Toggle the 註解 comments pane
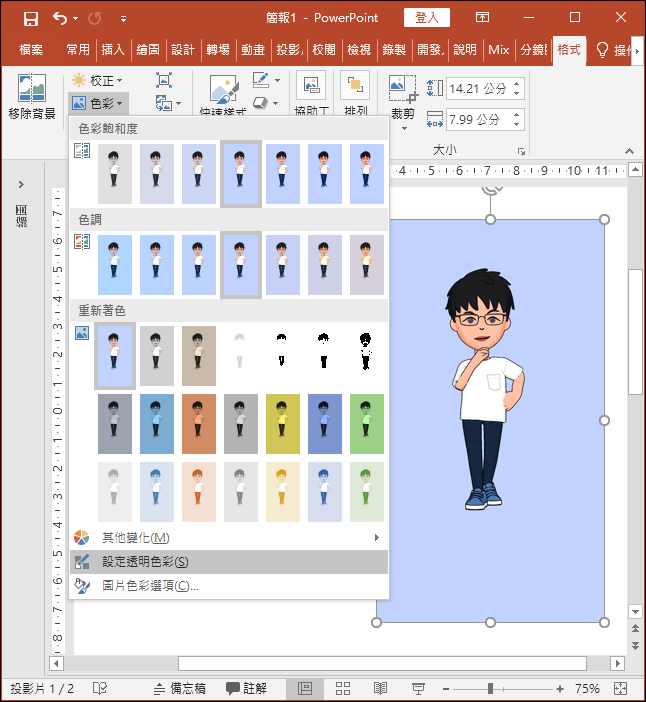 click(246, 689)
